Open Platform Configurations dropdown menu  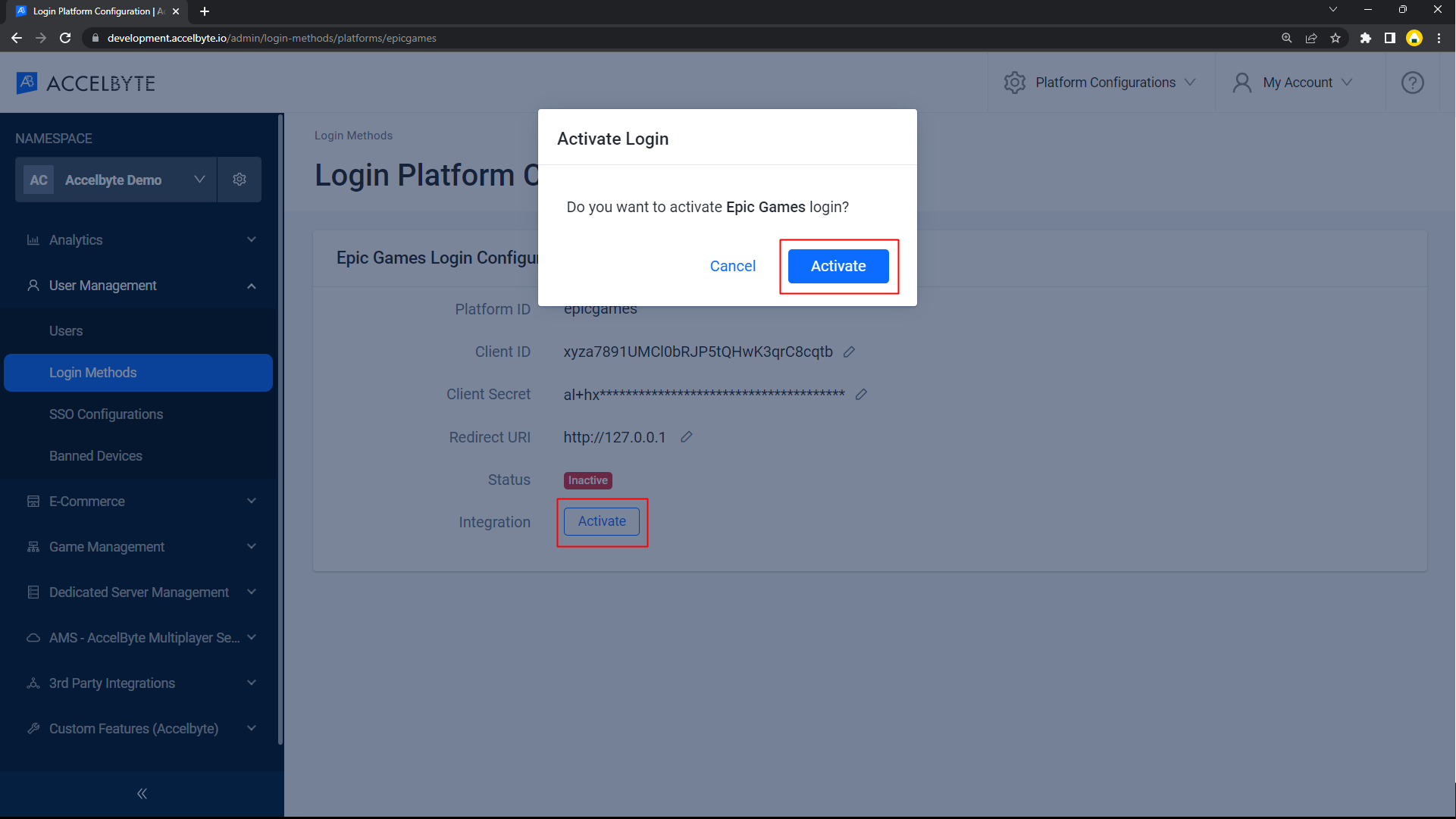coord(1101,83)
